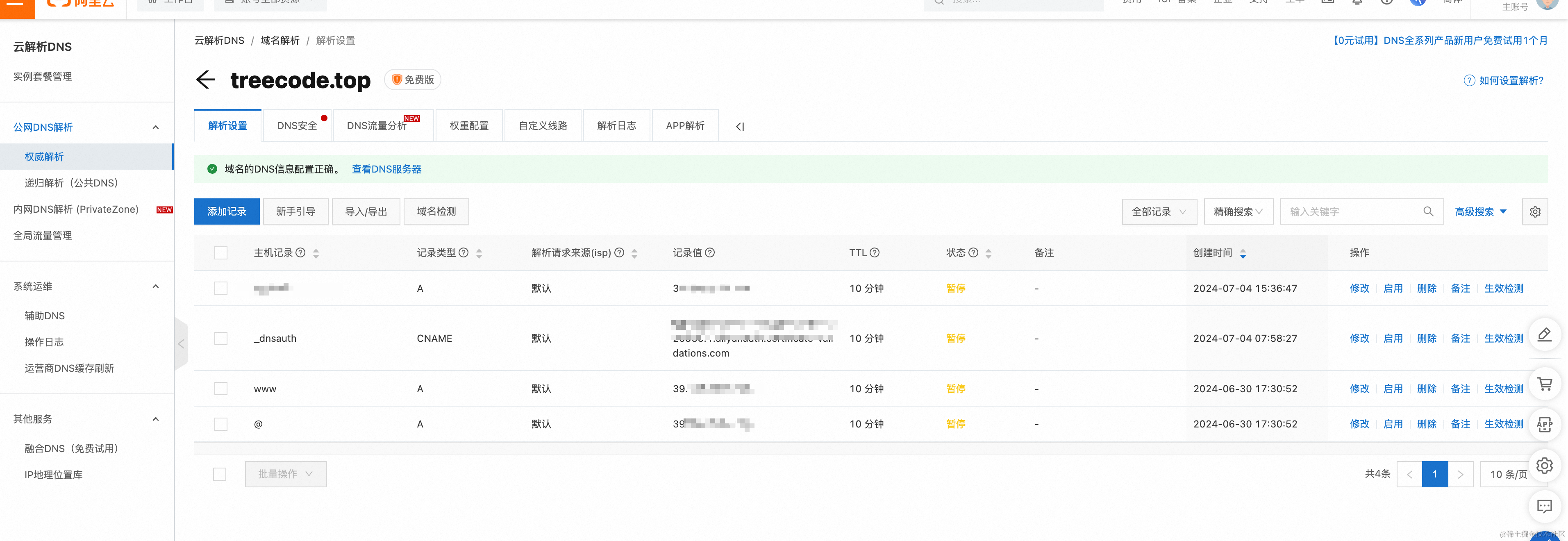Collapse the 公网DNS解析 sidebar section
The image size is (1568, 541).
[x=156, y=127]
